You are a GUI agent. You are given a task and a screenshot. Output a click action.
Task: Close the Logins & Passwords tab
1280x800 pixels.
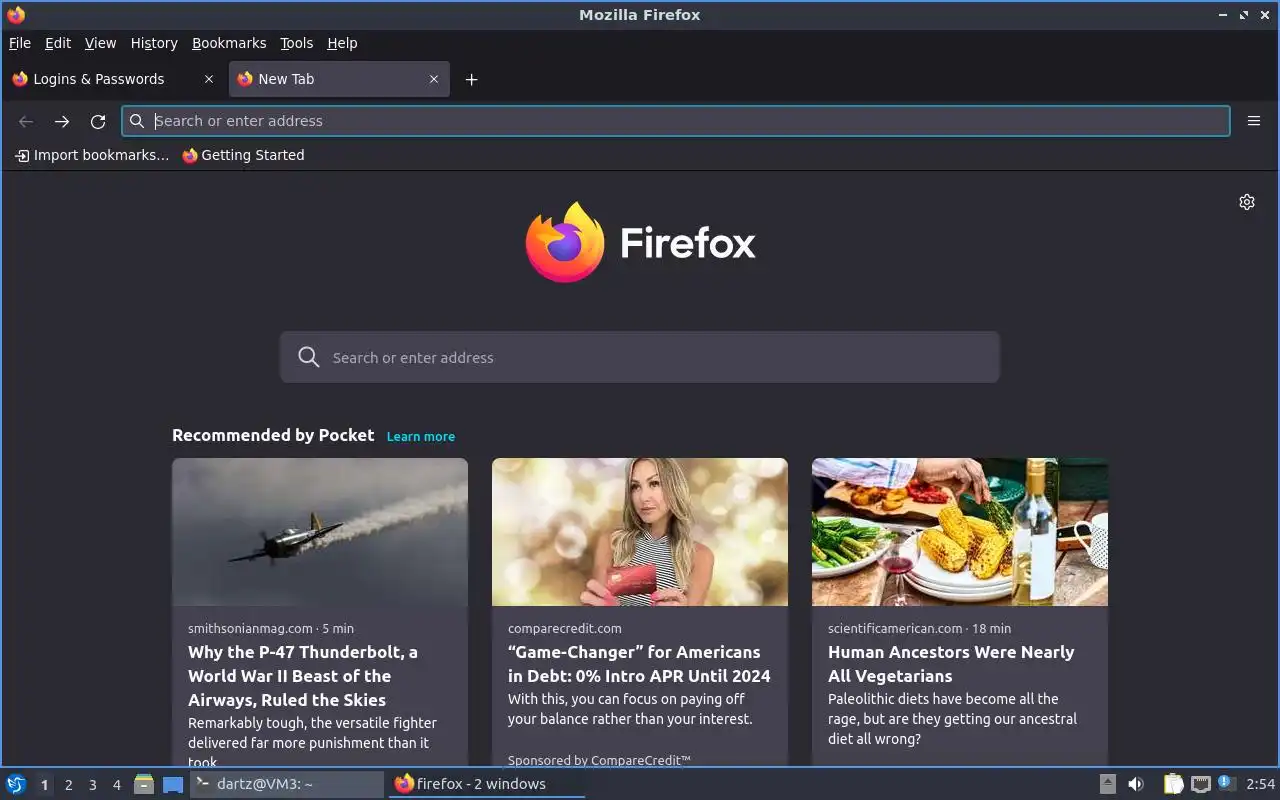[x=209, y=79]
